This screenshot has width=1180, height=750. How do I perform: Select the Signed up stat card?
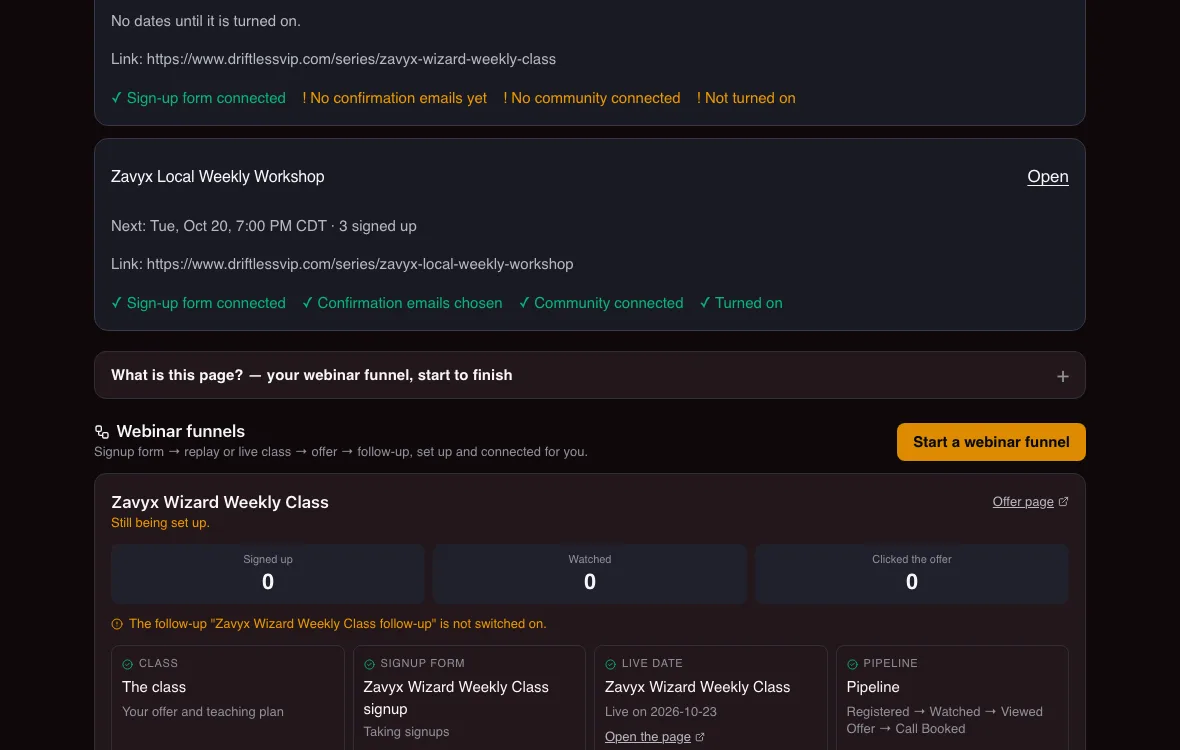[267, 573]
